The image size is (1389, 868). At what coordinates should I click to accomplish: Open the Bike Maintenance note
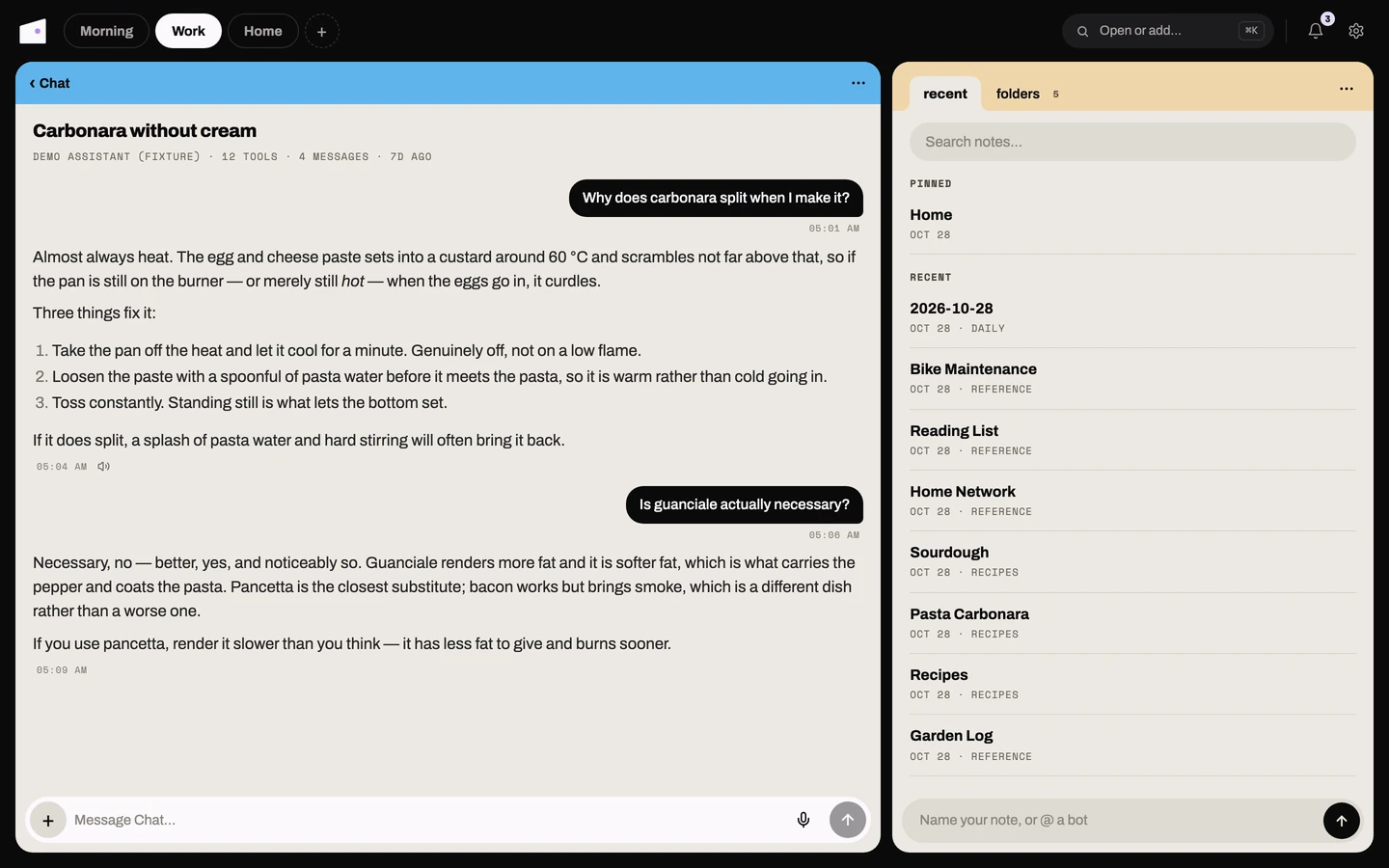coord(1132,378)
